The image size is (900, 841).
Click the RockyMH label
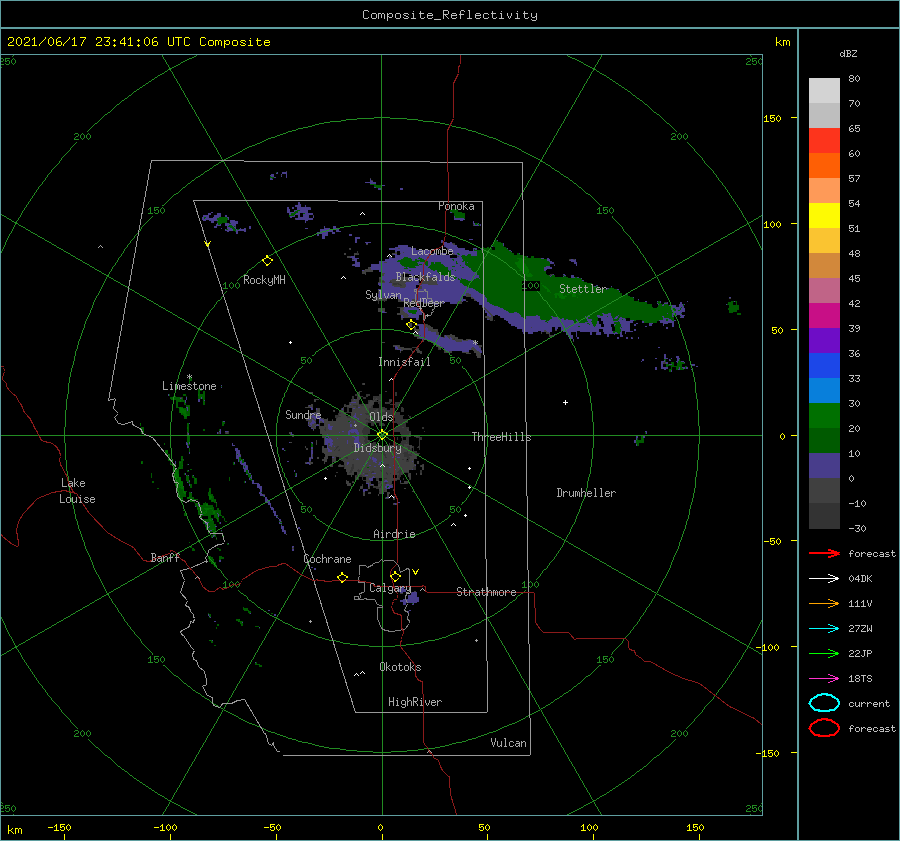point(264,280)
